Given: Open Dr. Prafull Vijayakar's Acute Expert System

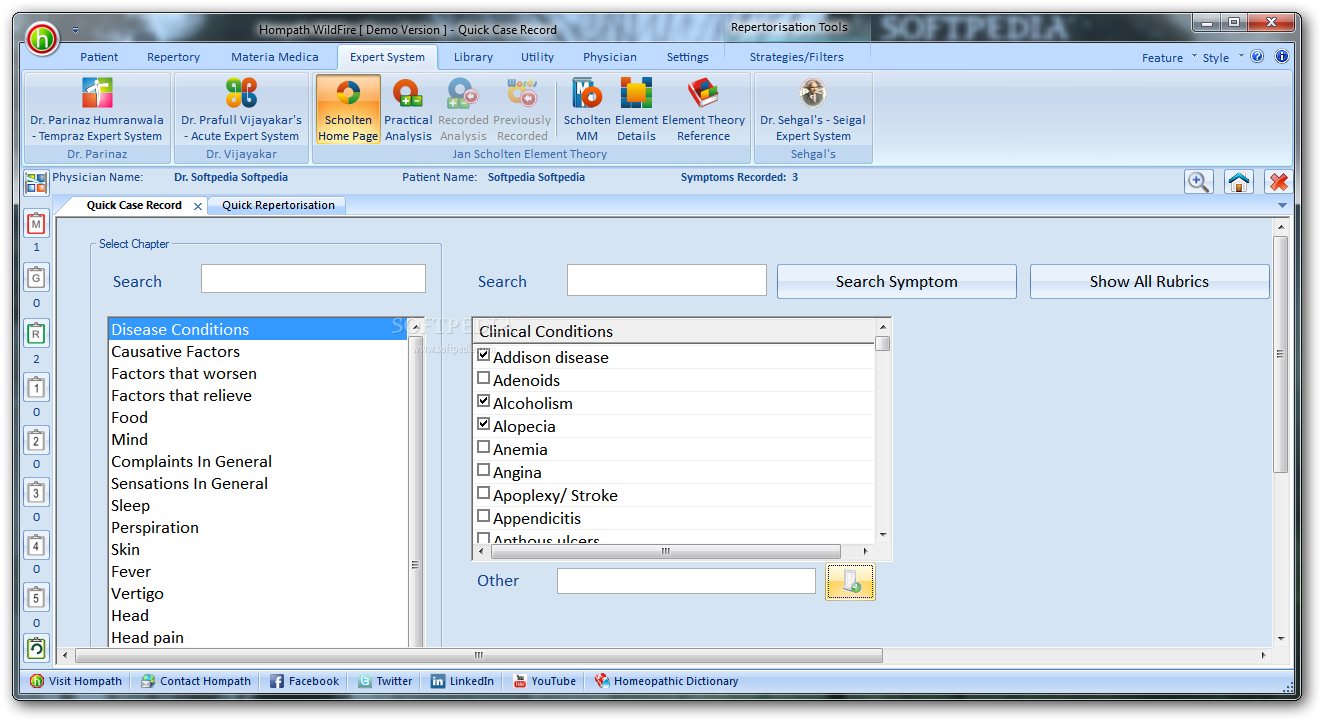Looking at the screenshot, I should [241, 110].
